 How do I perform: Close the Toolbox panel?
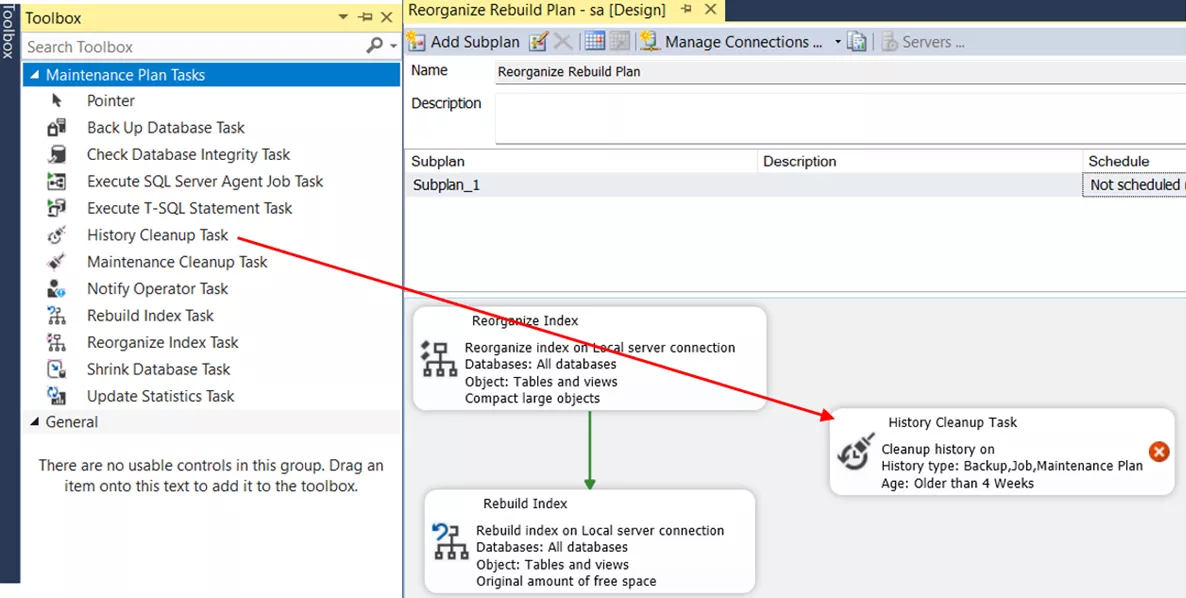click(387, 17)
